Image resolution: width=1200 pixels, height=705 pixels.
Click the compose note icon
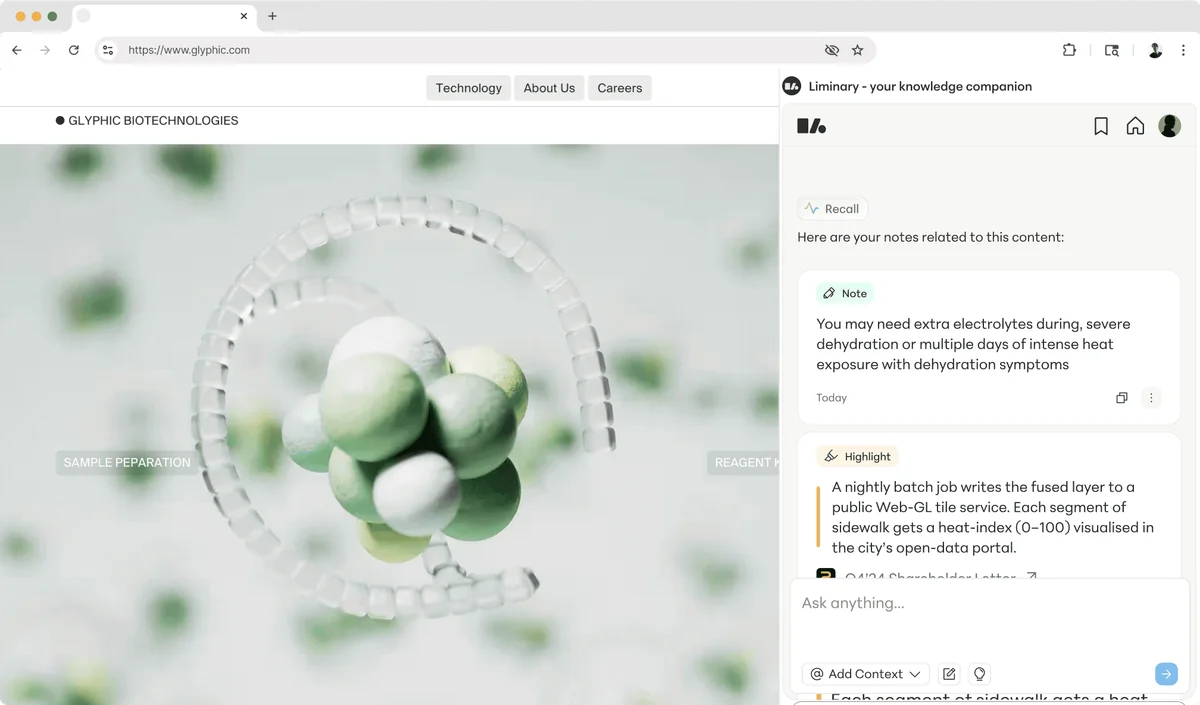(x=948, y=674)
